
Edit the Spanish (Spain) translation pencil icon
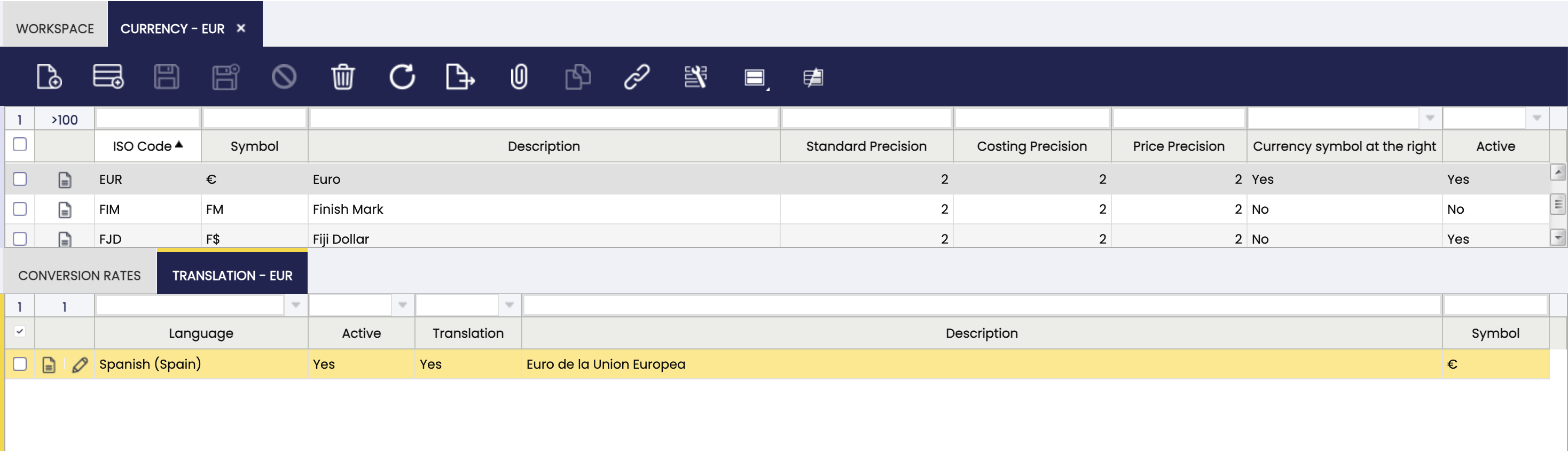click(80, 364)
